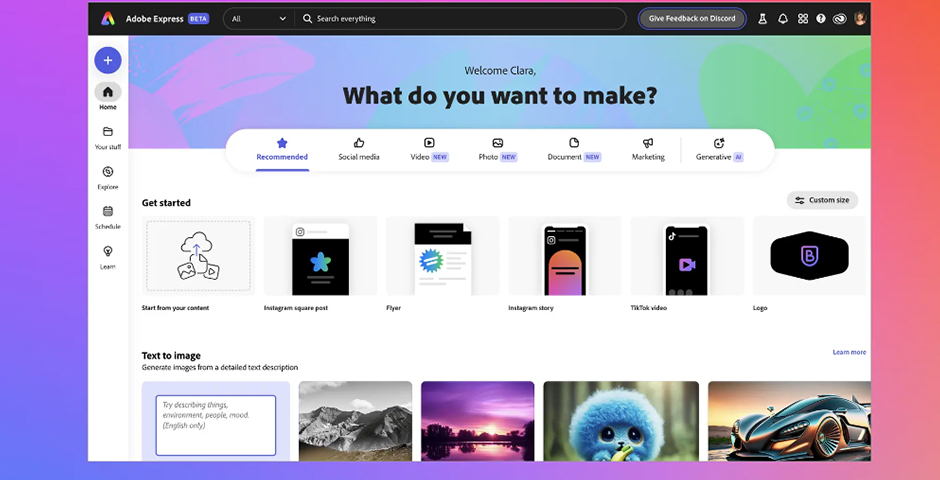Viewport: 940px width, 480px height.
Task: Click the Custom size button
Action: click(x=822, y=200)
